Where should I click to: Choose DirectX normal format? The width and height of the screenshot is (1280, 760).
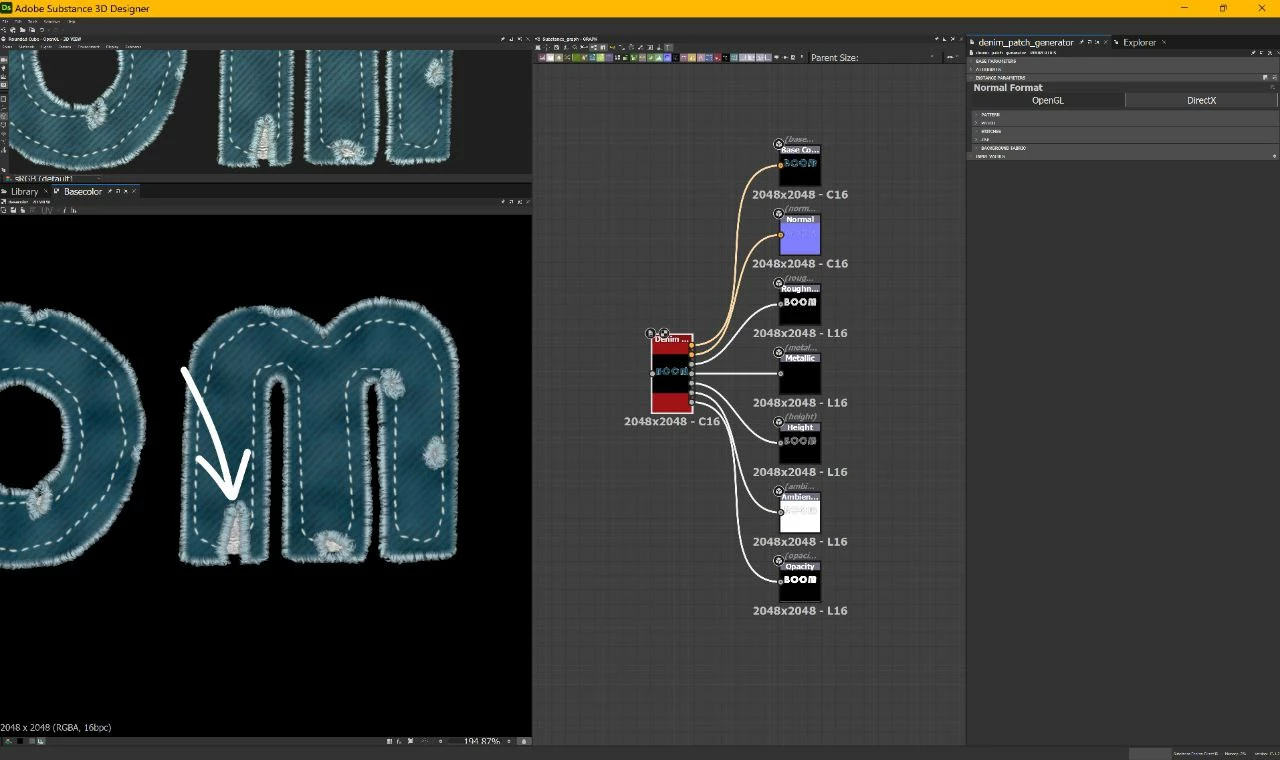coord(1201,100)
